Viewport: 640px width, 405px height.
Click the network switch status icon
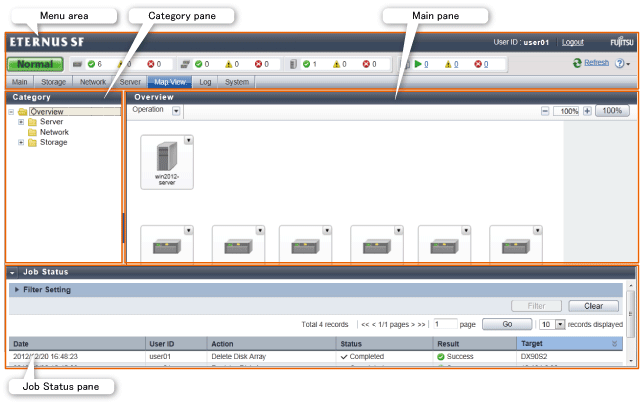tap(185, 64)
